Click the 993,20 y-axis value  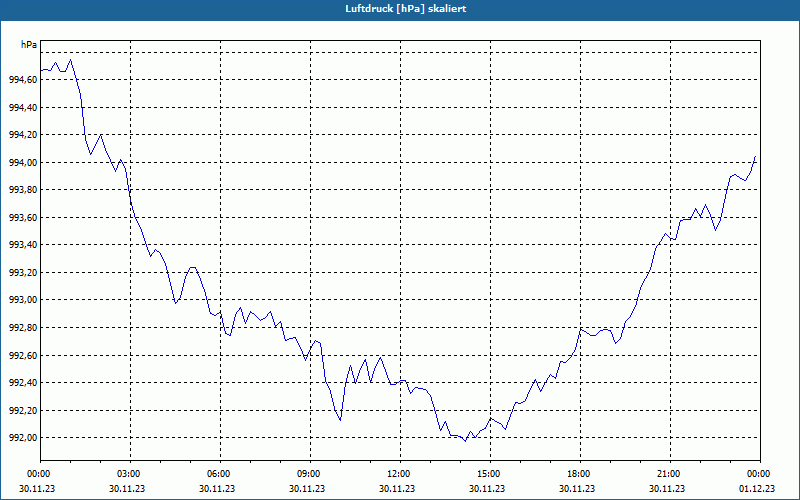23,272
